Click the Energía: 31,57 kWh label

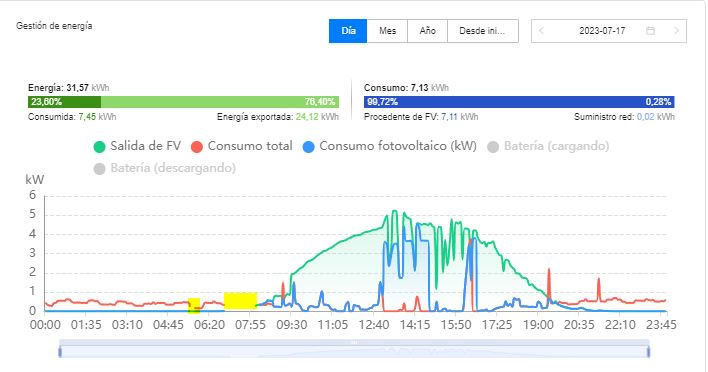click(x=69, y=88)
